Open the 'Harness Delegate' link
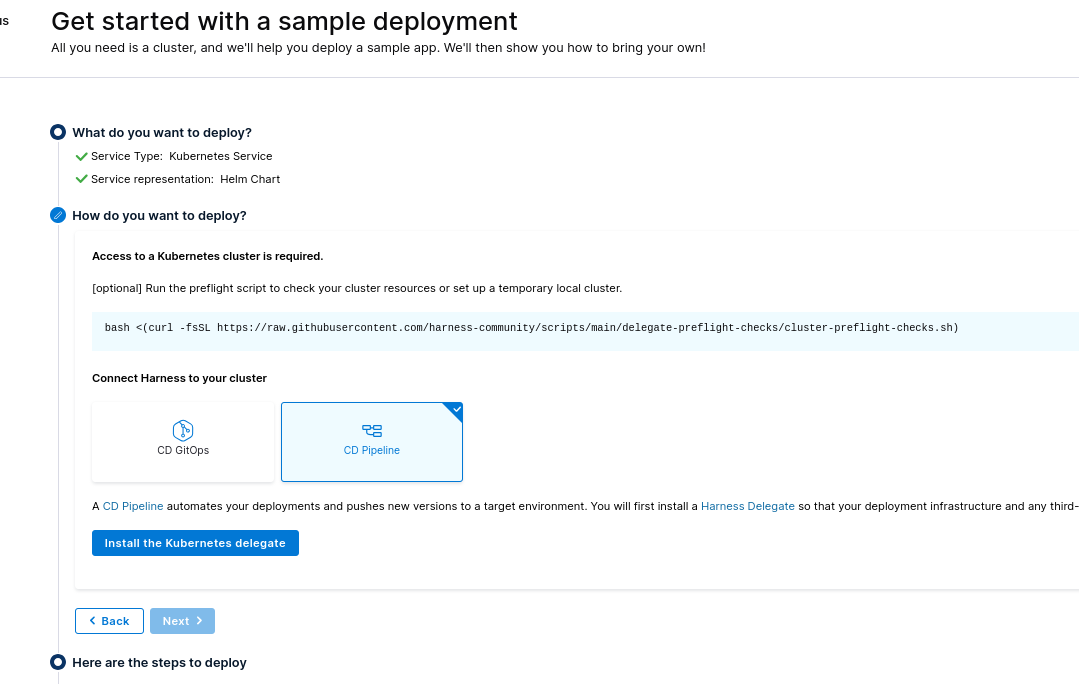The height and width of the screenshot is (684, 1079). pyautogui.click(x=747, y=506)
